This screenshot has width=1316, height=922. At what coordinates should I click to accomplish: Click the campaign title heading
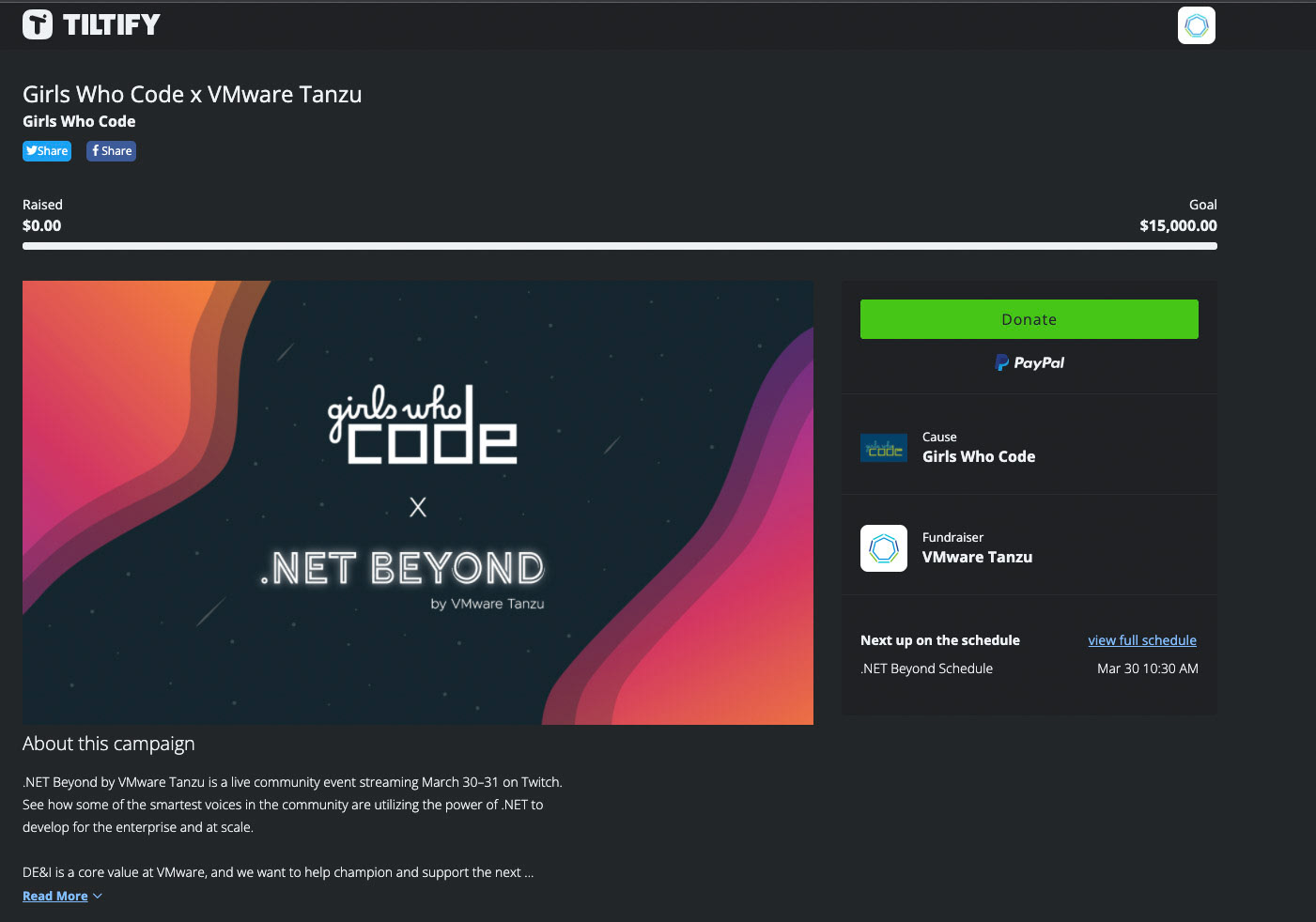(x=193, y=94)
